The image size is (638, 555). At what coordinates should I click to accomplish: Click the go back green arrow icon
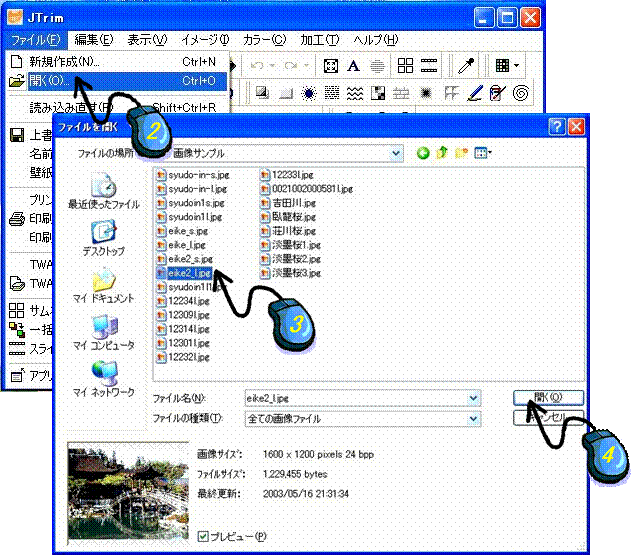point(422,153)
